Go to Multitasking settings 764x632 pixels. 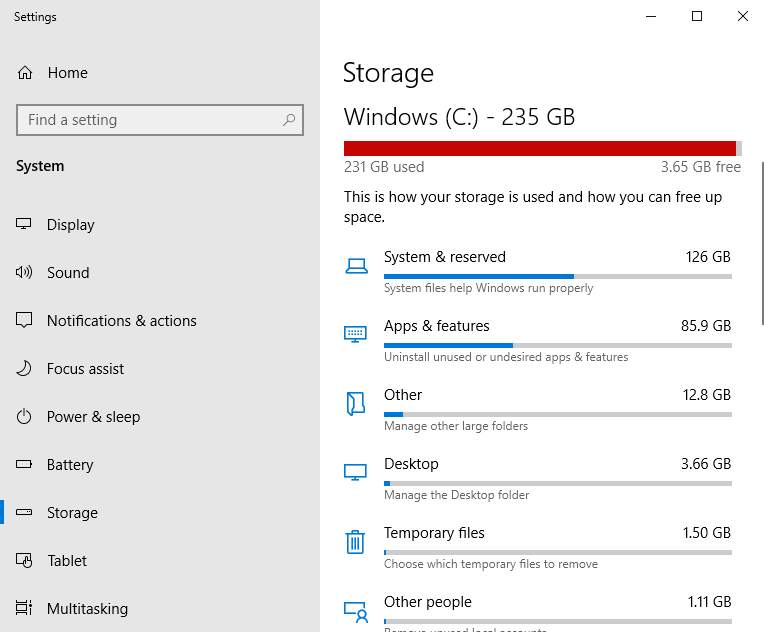coord(160,609)
